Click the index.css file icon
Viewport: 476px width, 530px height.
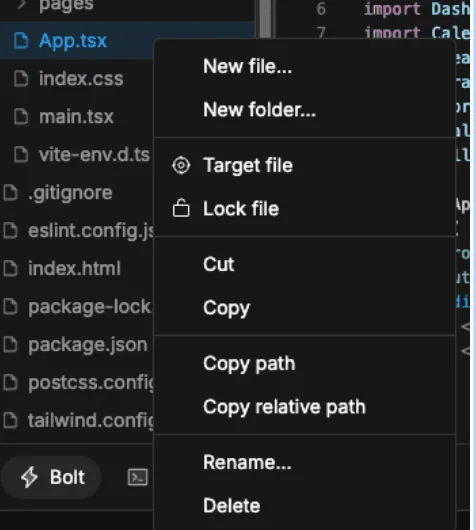click(21, 78)
